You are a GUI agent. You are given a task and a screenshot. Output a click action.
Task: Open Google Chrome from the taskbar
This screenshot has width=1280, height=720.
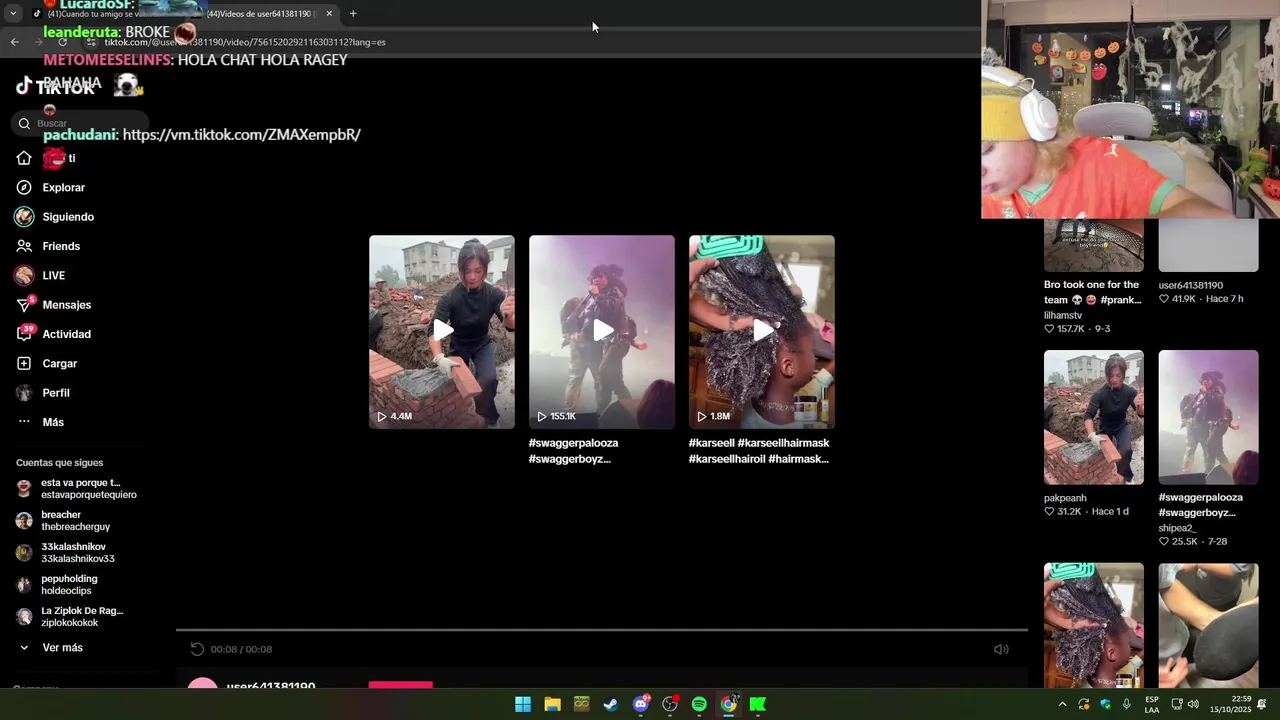729,704
